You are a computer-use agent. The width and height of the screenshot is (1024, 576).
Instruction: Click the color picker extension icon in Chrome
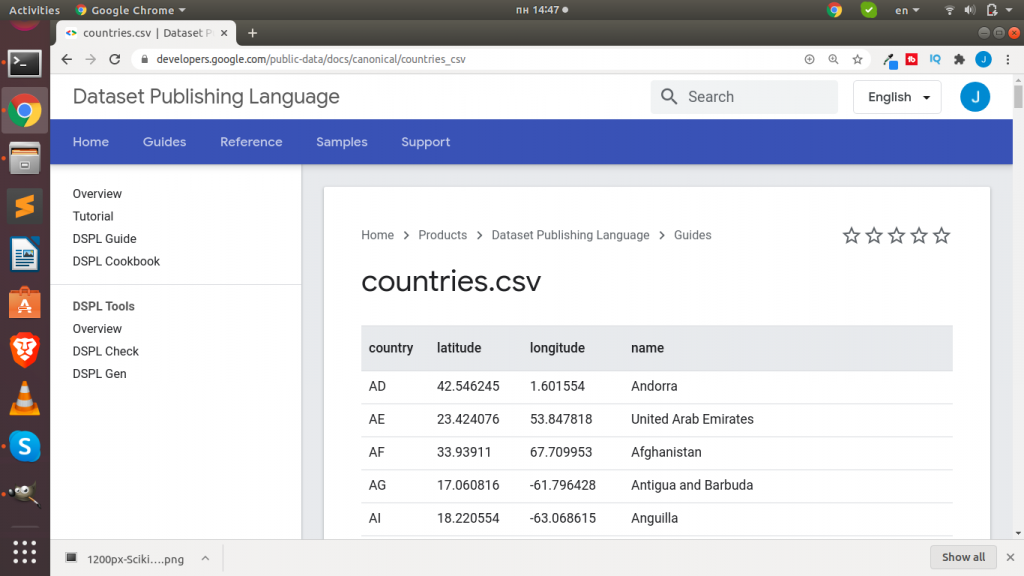pos(890,59)
